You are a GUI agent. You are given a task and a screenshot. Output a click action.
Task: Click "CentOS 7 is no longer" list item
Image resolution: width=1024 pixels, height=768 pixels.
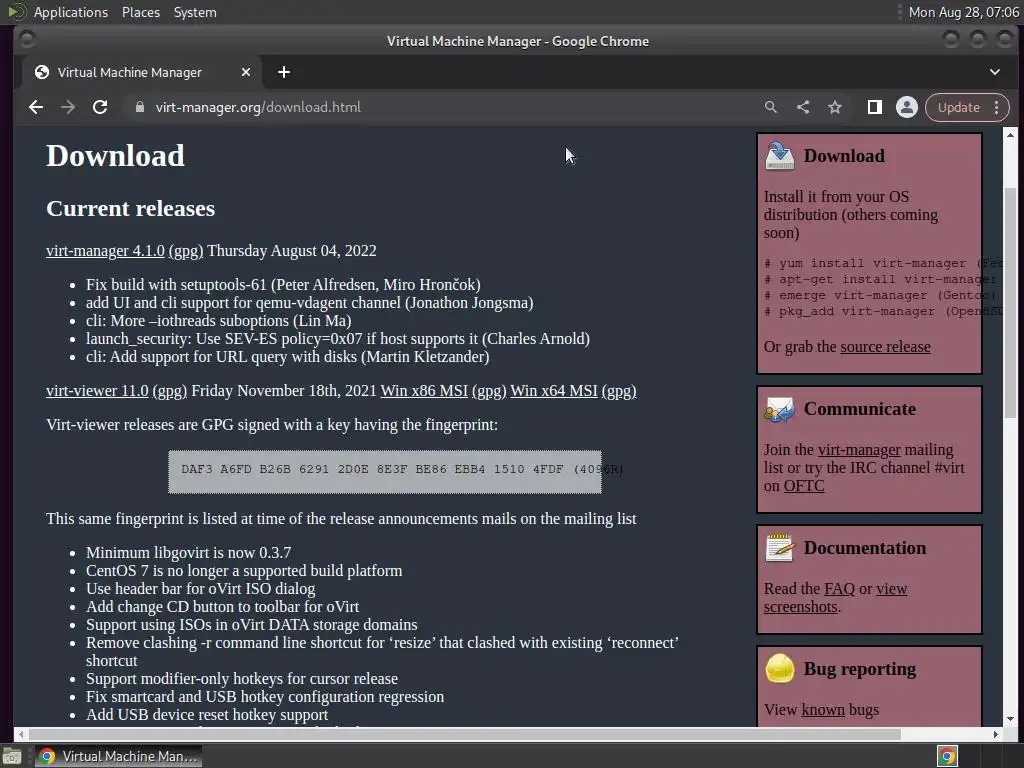click(244, 571)
